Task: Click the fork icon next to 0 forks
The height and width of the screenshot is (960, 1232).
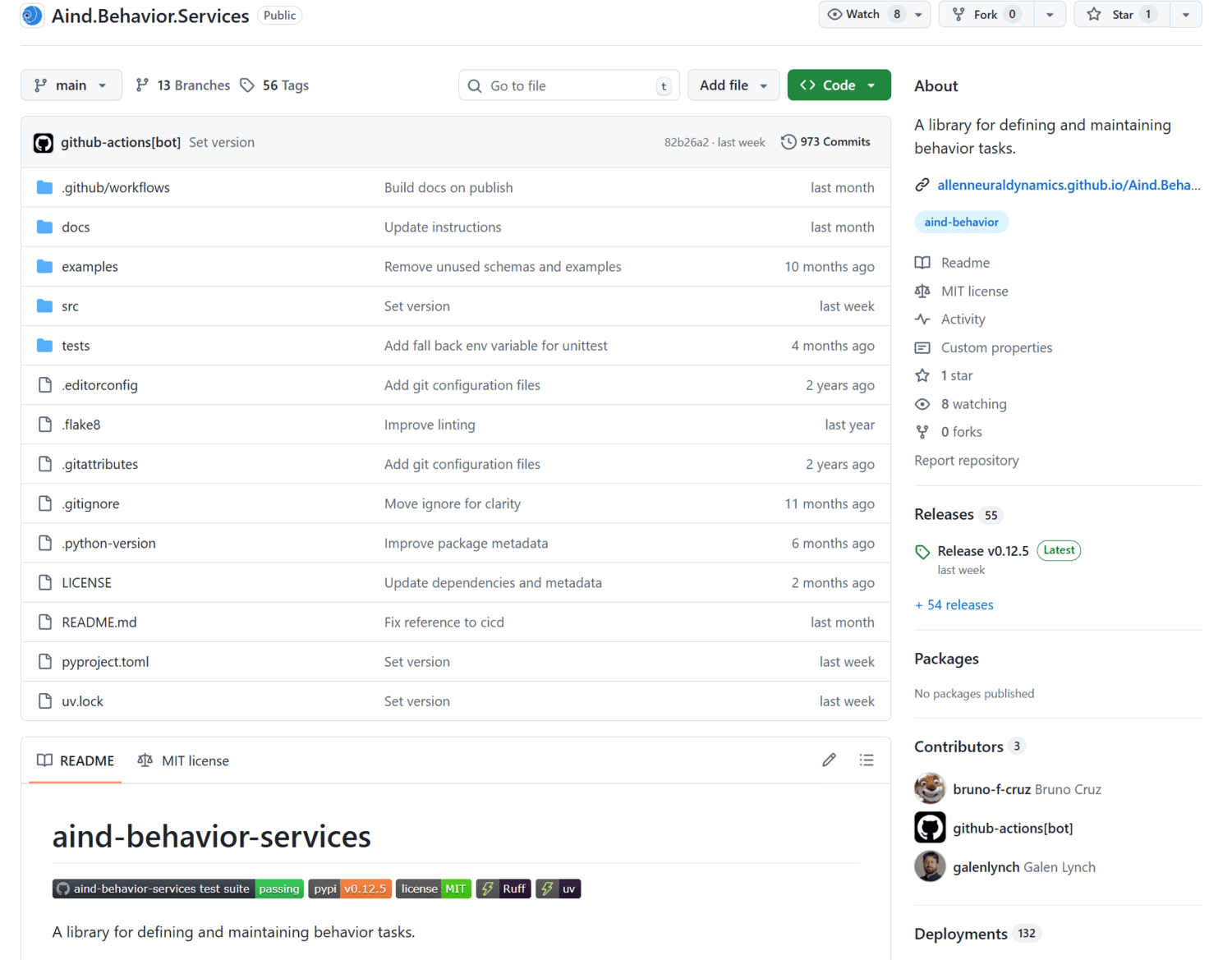Action: click(x=922, y=432)
